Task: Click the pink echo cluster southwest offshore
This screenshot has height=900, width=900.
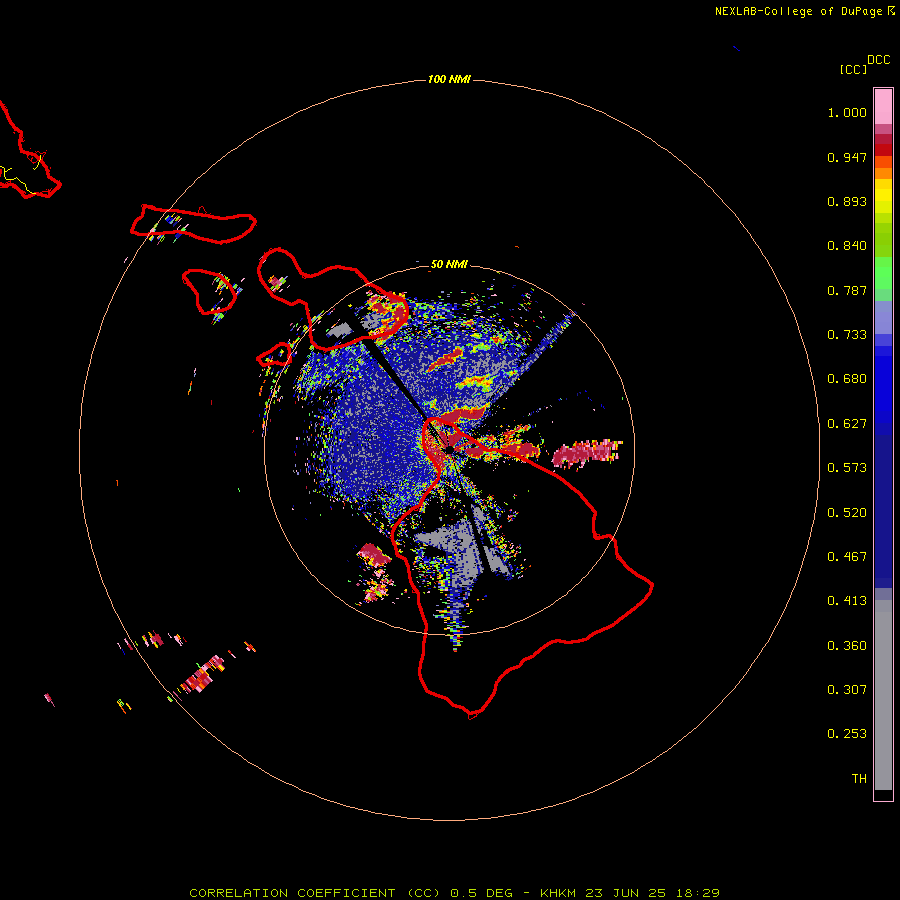Action: click(x=374, y=572)
